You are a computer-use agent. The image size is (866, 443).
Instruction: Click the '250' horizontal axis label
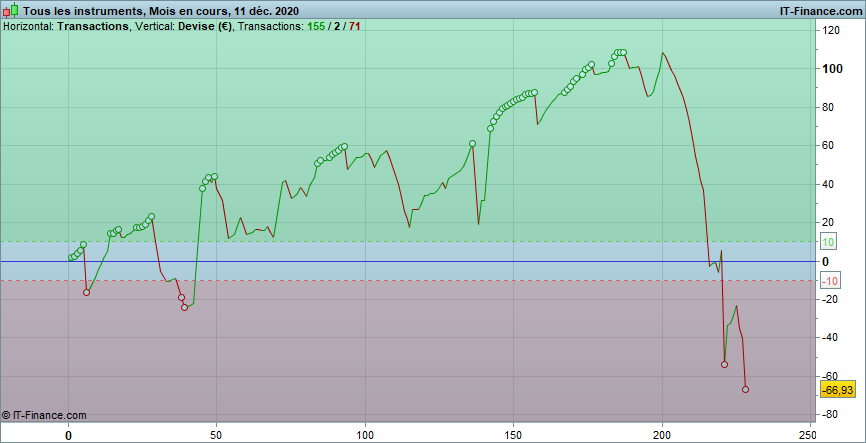click(810, 434)
